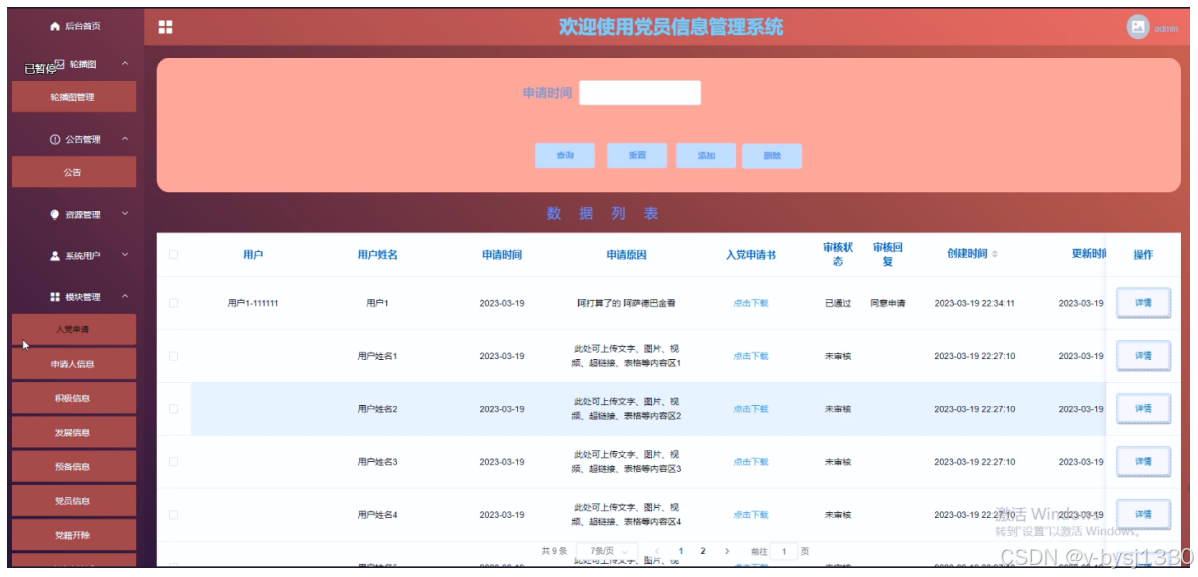
Task: Click the 2023-03-19 22:34:11 creation time cell
Action: click(974, 303)
